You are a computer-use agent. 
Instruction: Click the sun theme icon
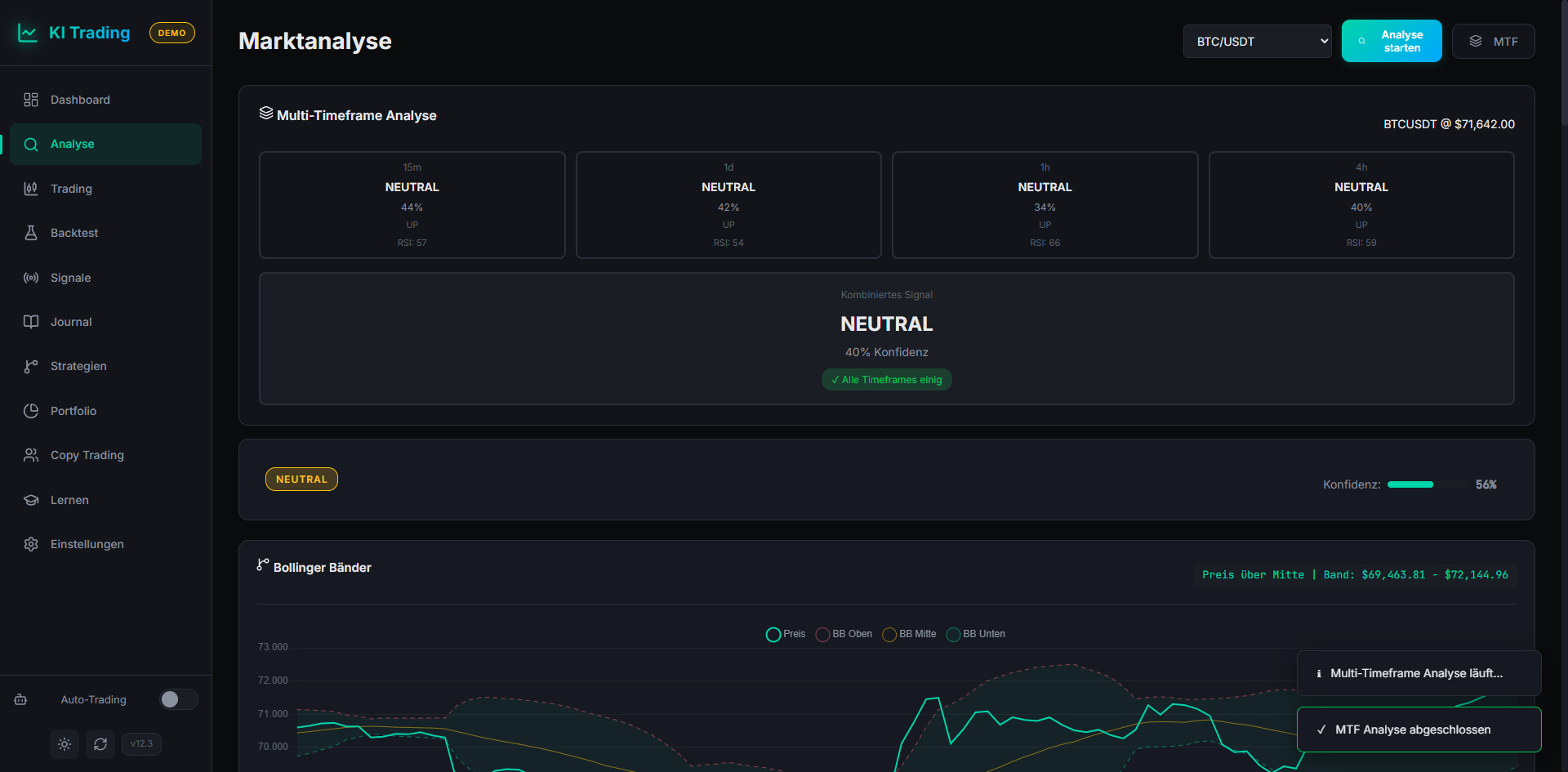tap(65, 744)
